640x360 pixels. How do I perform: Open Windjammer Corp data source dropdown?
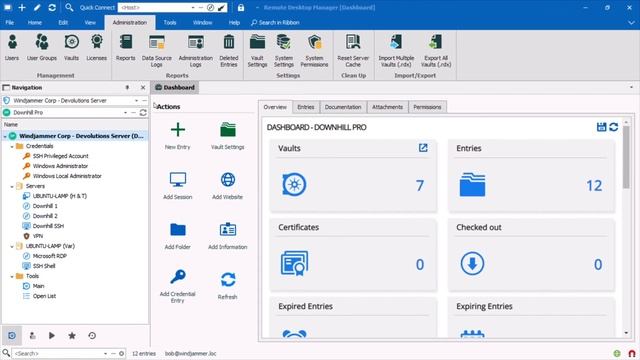(x=136, y=100)
